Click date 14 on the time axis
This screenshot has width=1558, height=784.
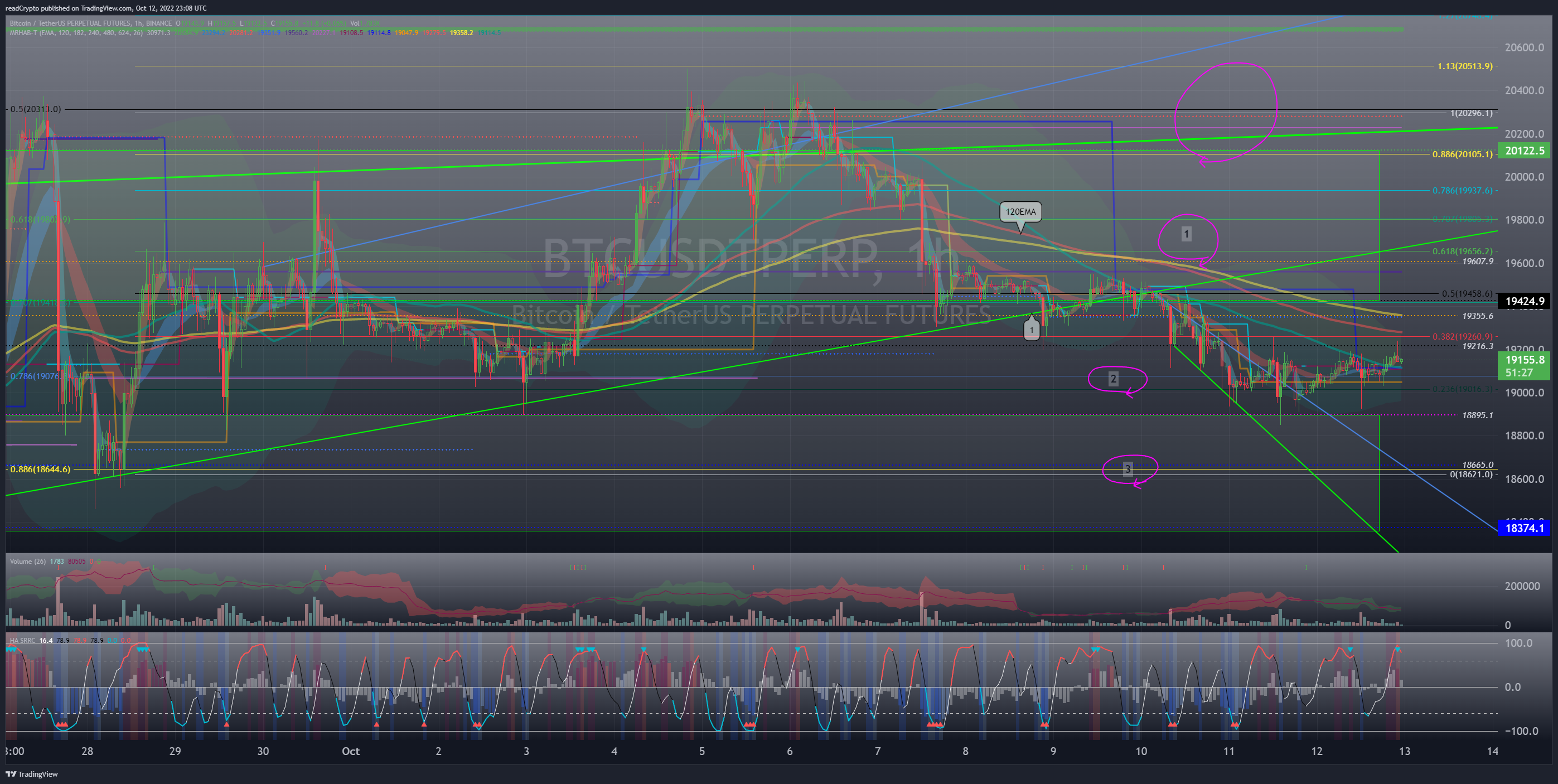pos(1493,751)
